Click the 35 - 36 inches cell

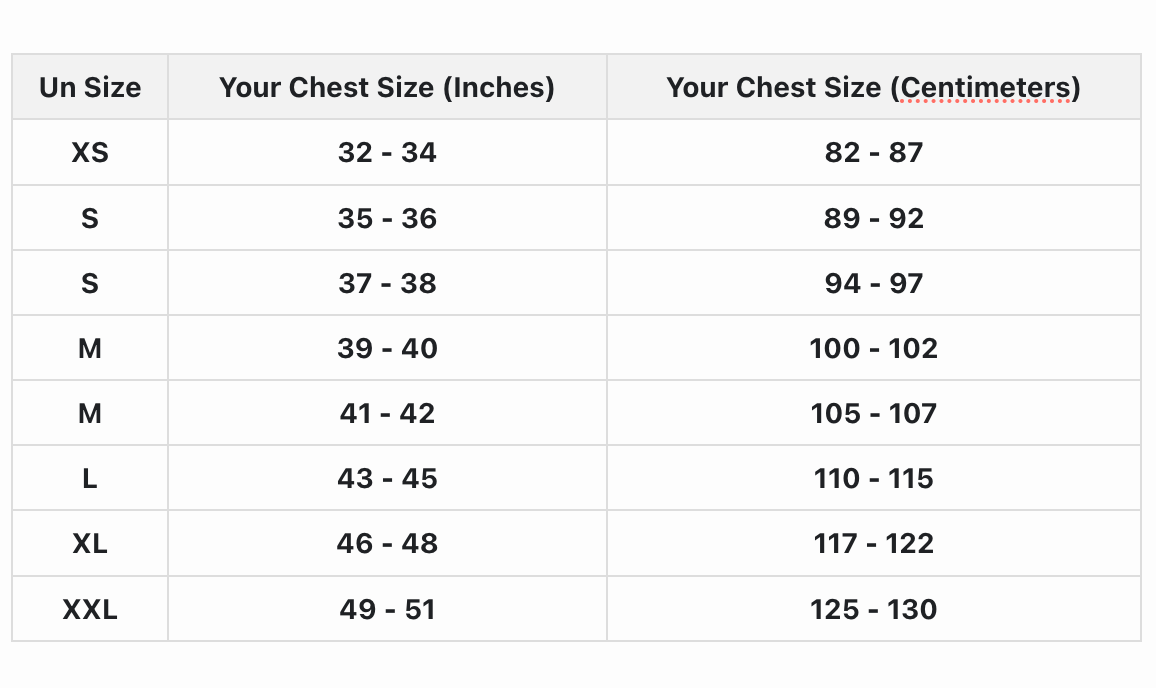tap(387, 218)
